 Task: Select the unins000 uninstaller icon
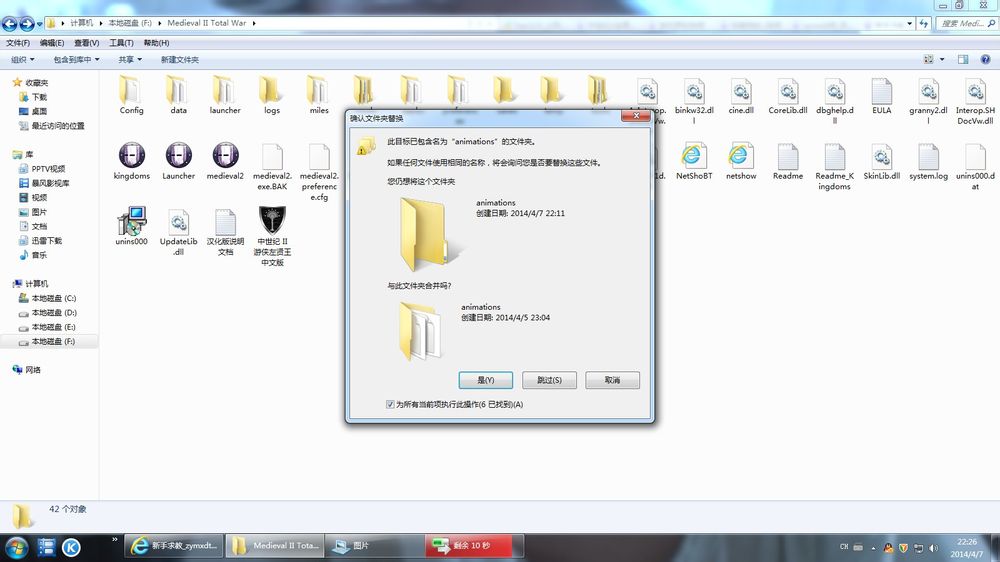click(131, 226)
